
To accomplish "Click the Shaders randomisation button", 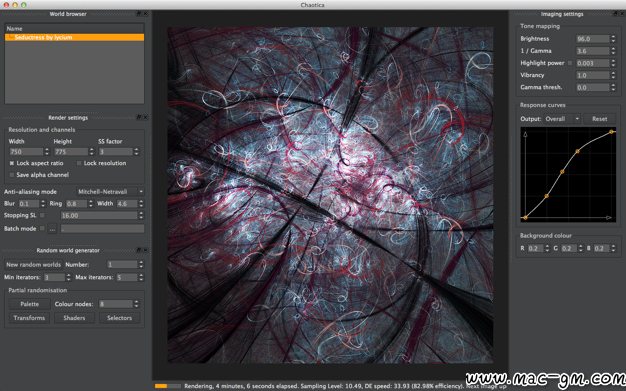I will (x=74, y=318).
